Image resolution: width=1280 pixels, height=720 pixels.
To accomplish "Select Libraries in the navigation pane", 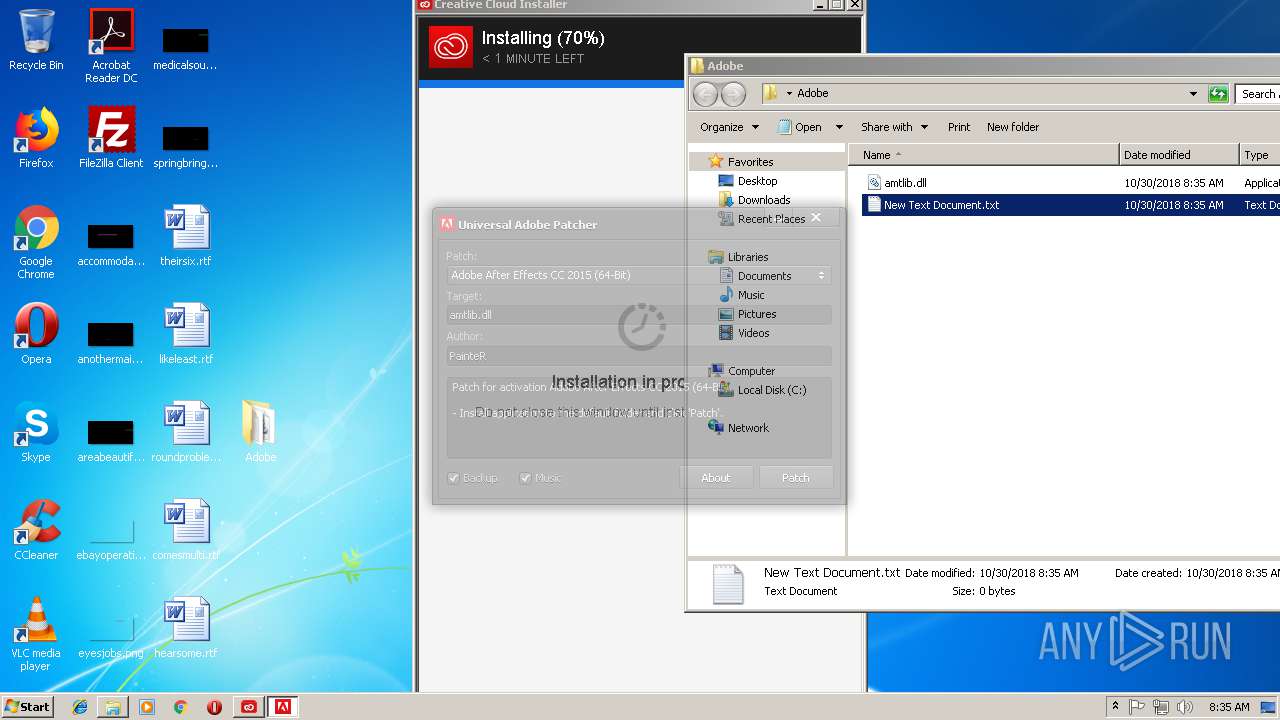I will (x=748, y=257).
